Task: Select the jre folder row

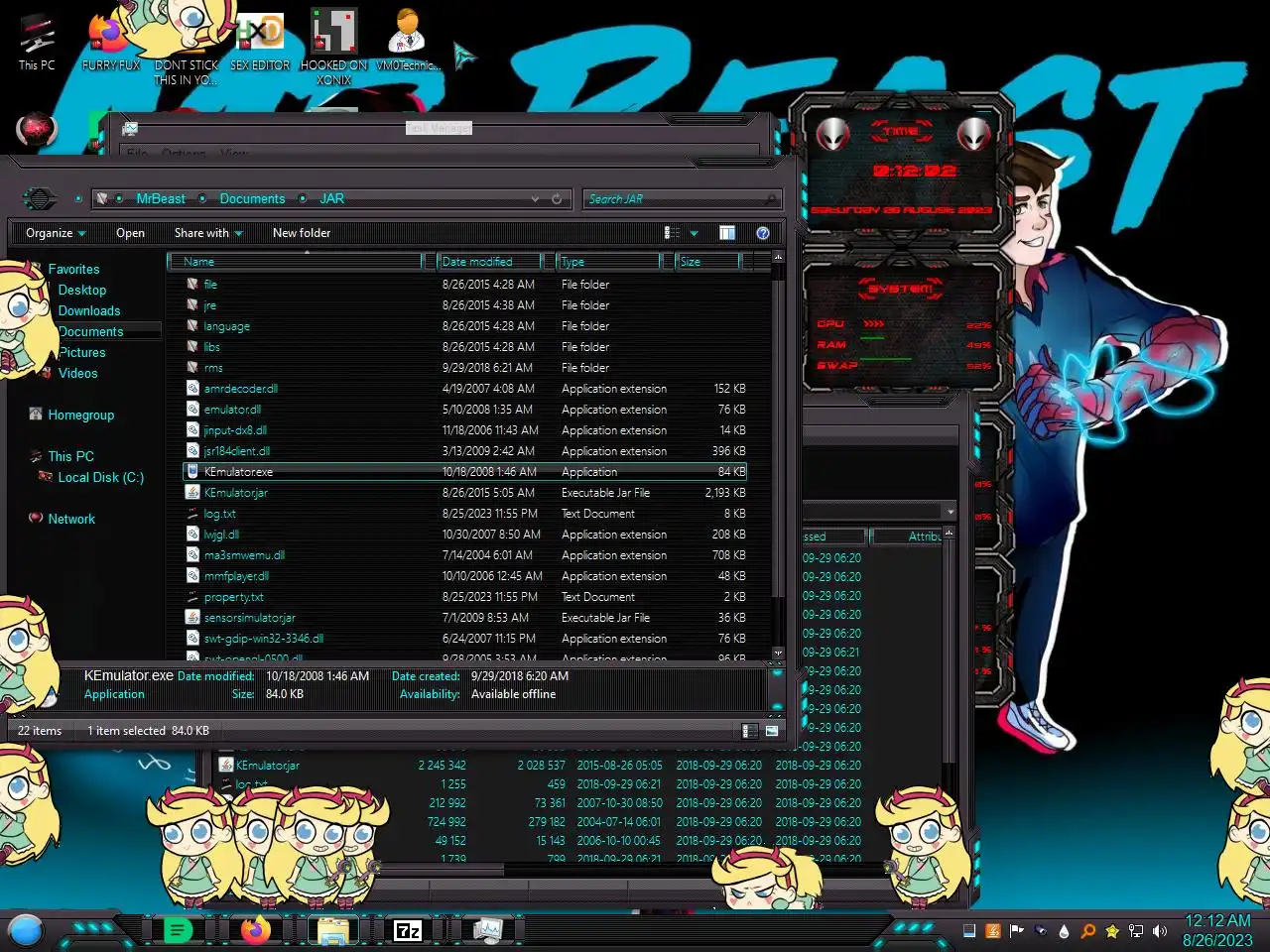Action: (x=466, y=305)
